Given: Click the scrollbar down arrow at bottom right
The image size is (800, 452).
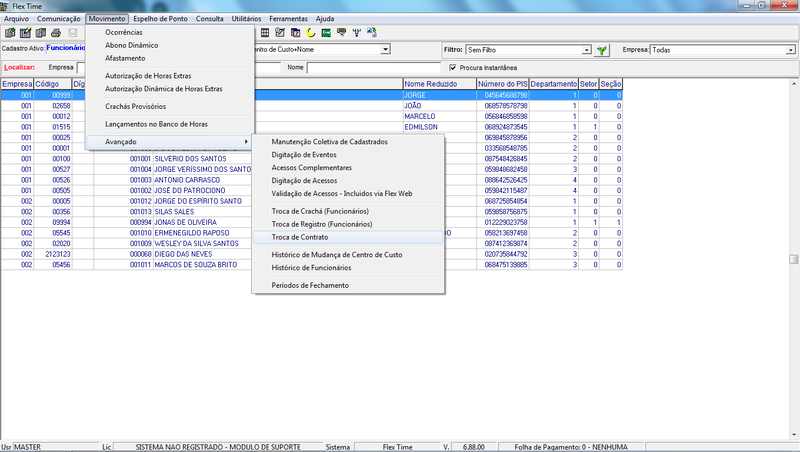Looking at the screenshot, I should tap(794, 435).
